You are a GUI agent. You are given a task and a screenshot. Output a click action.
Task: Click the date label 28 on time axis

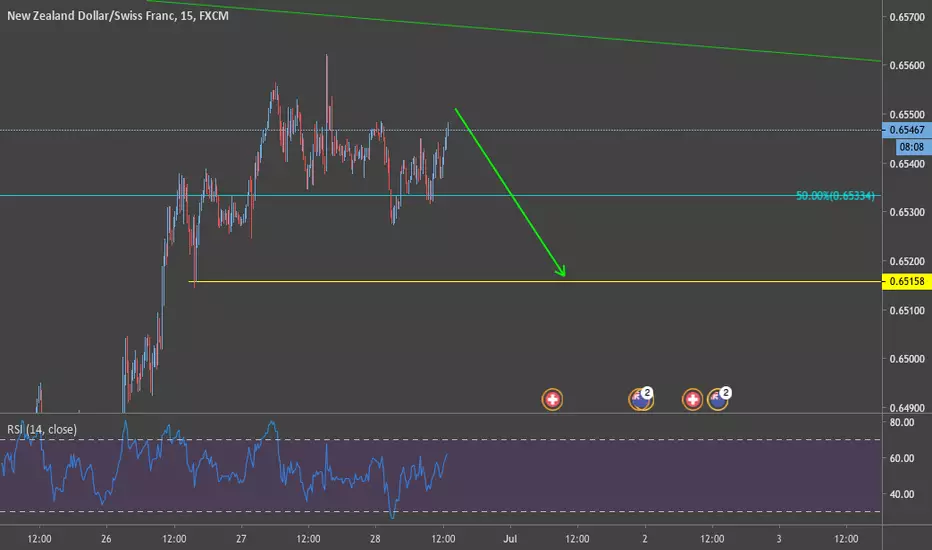[375, 539]
